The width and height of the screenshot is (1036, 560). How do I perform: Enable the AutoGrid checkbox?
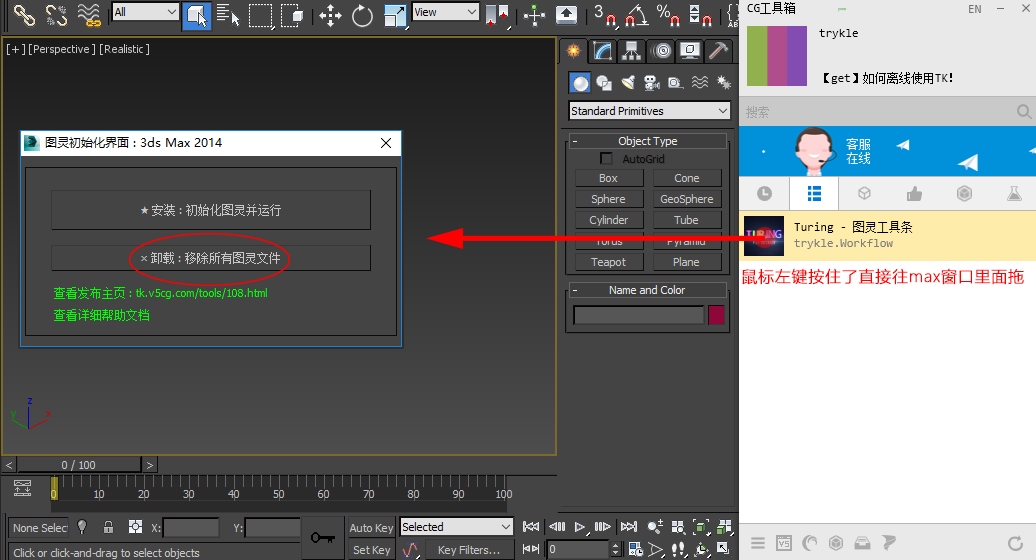(606, 158)
